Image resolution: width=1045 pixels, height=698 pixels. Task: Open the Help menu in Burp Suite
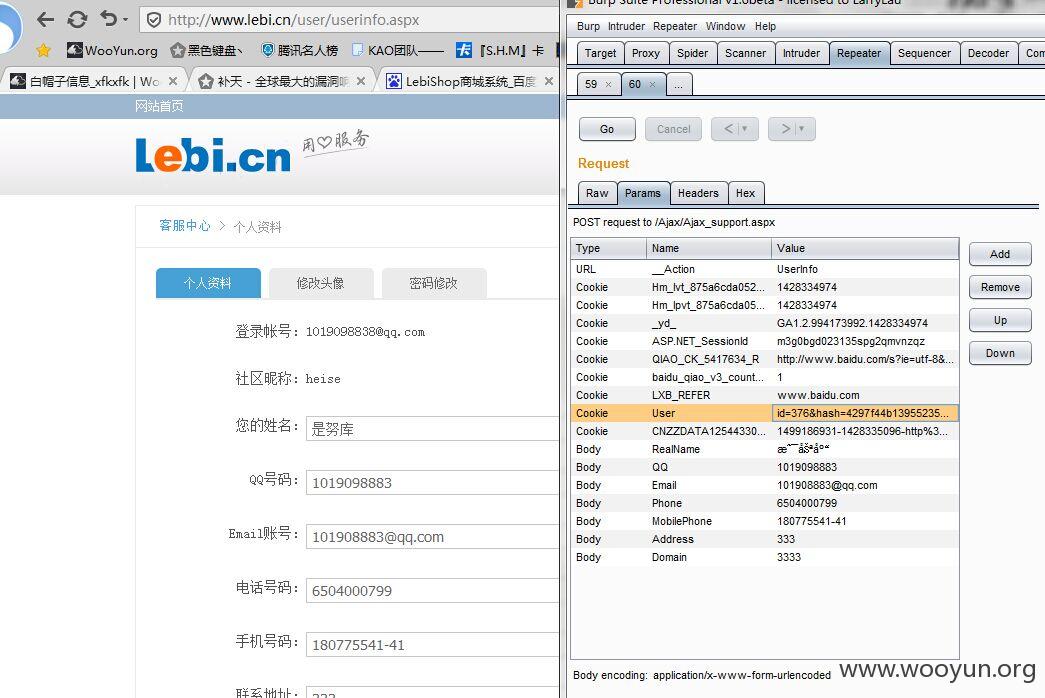coord(765,26)
